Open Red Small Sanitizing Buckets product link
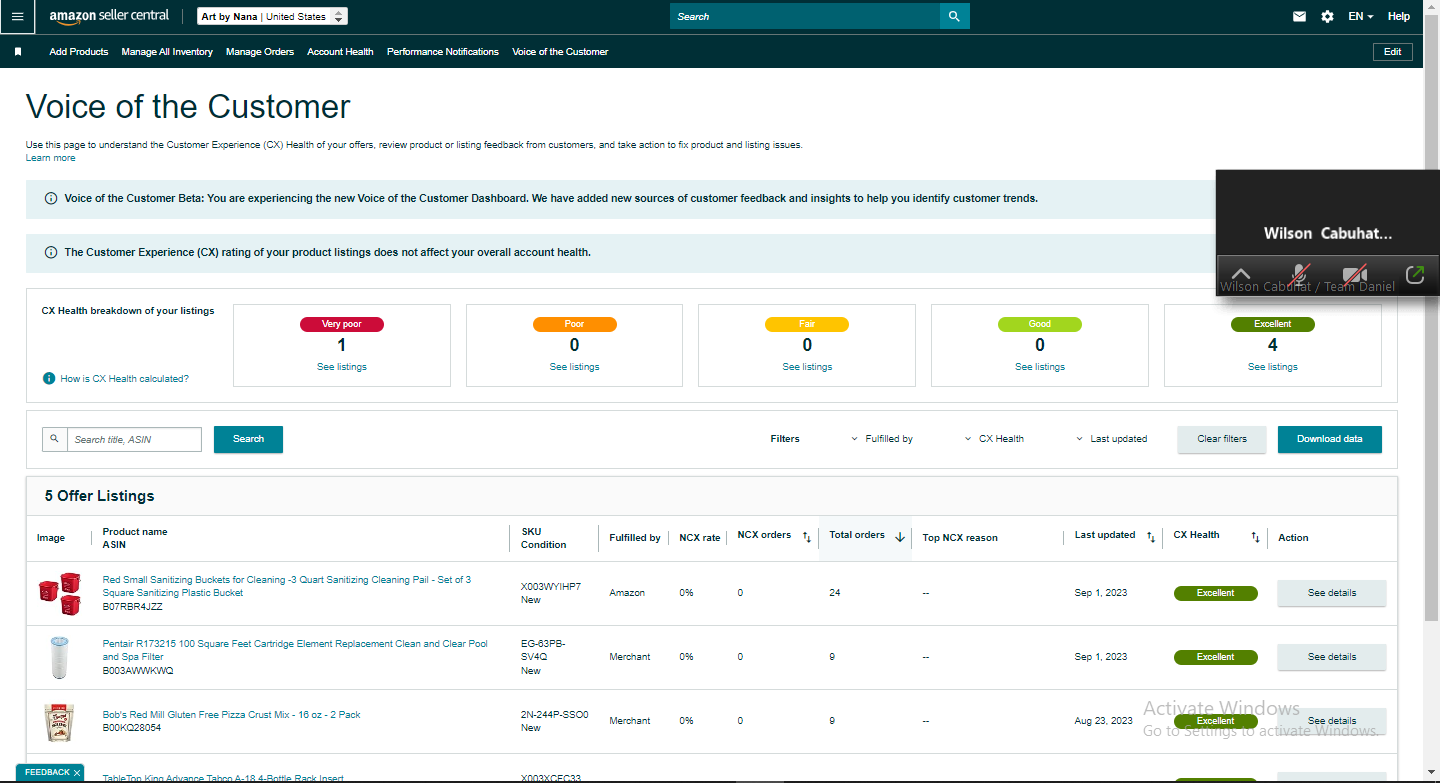Screen dimensions: 1440x783 287,586
